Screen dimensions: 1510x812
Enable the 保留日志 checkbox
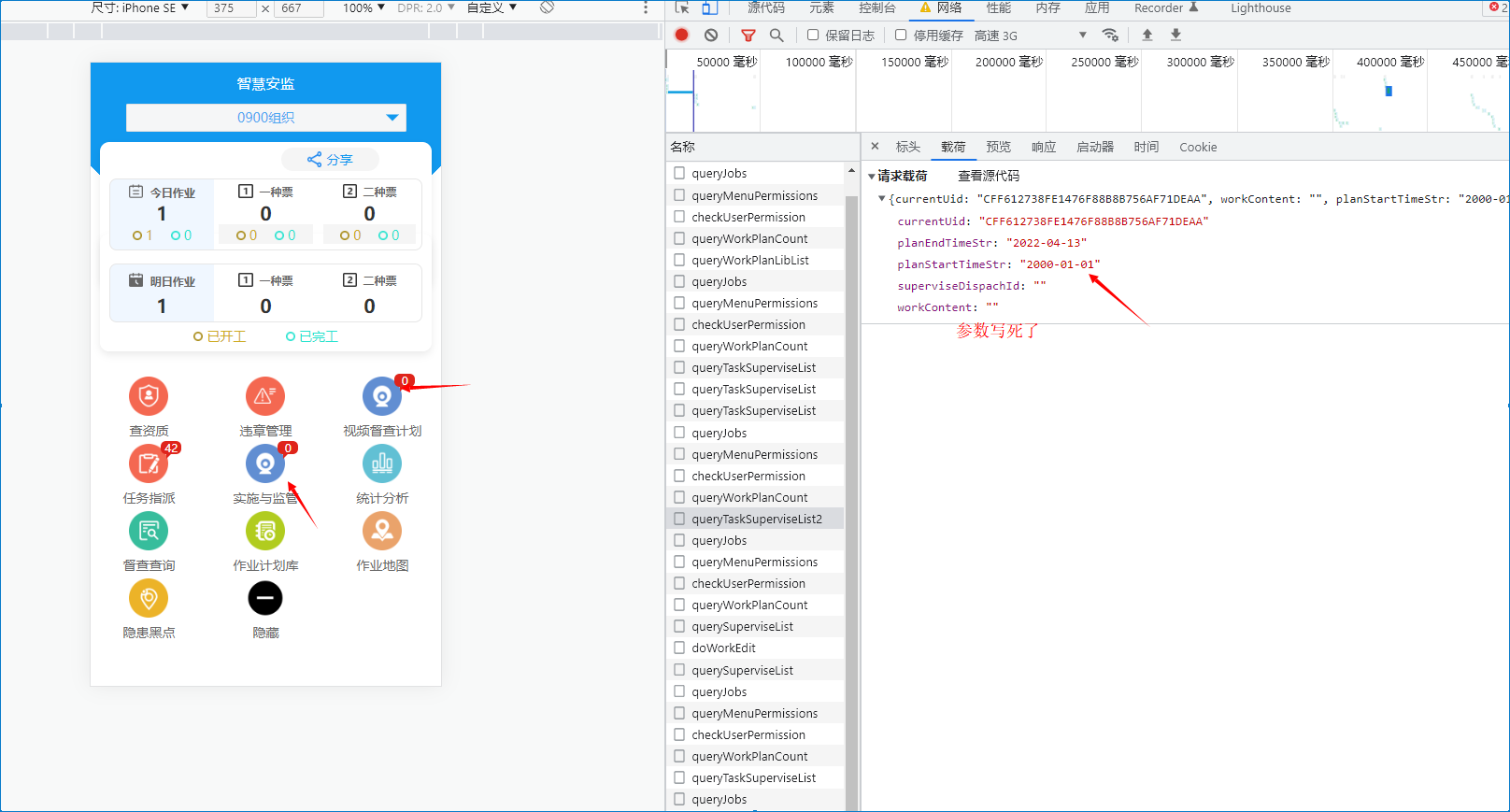(813, 35)
